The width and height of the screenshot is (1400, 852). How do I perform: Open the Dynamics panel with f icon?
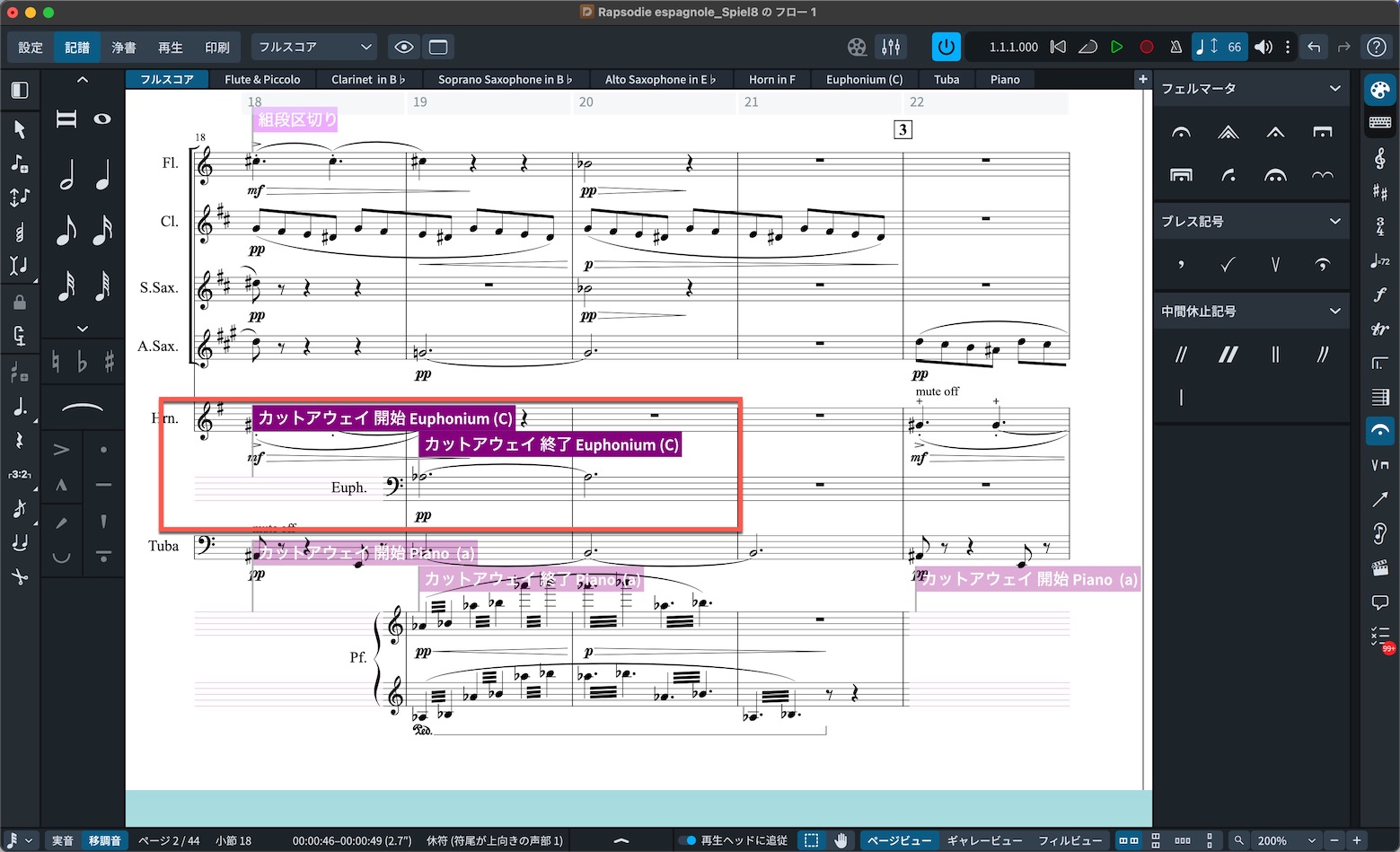click(x=1379, y=294)
